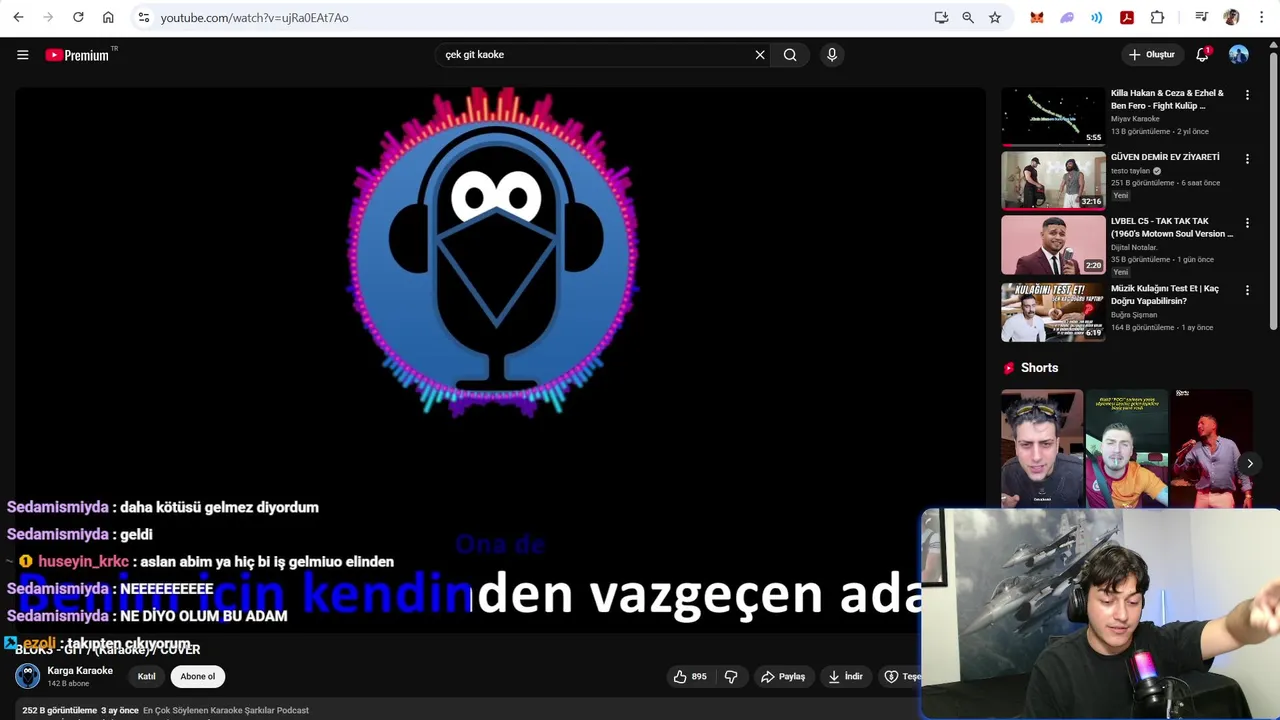Open the YouTube hamburger guide menu
Screen dimensions: 1280x720
click(x=22, y=55)
